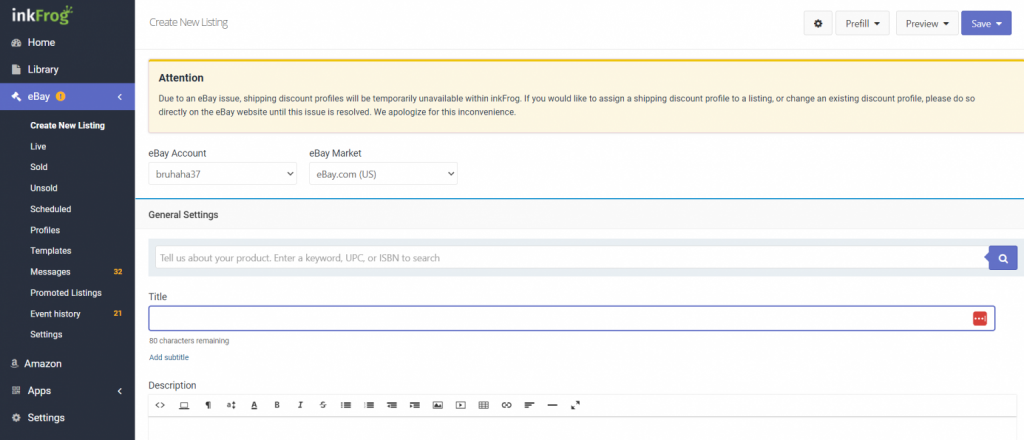Image resolution: width=1024 pixels, height=440 pixels.
Task: Click the Attention notice heading
Action: [181, 78]
